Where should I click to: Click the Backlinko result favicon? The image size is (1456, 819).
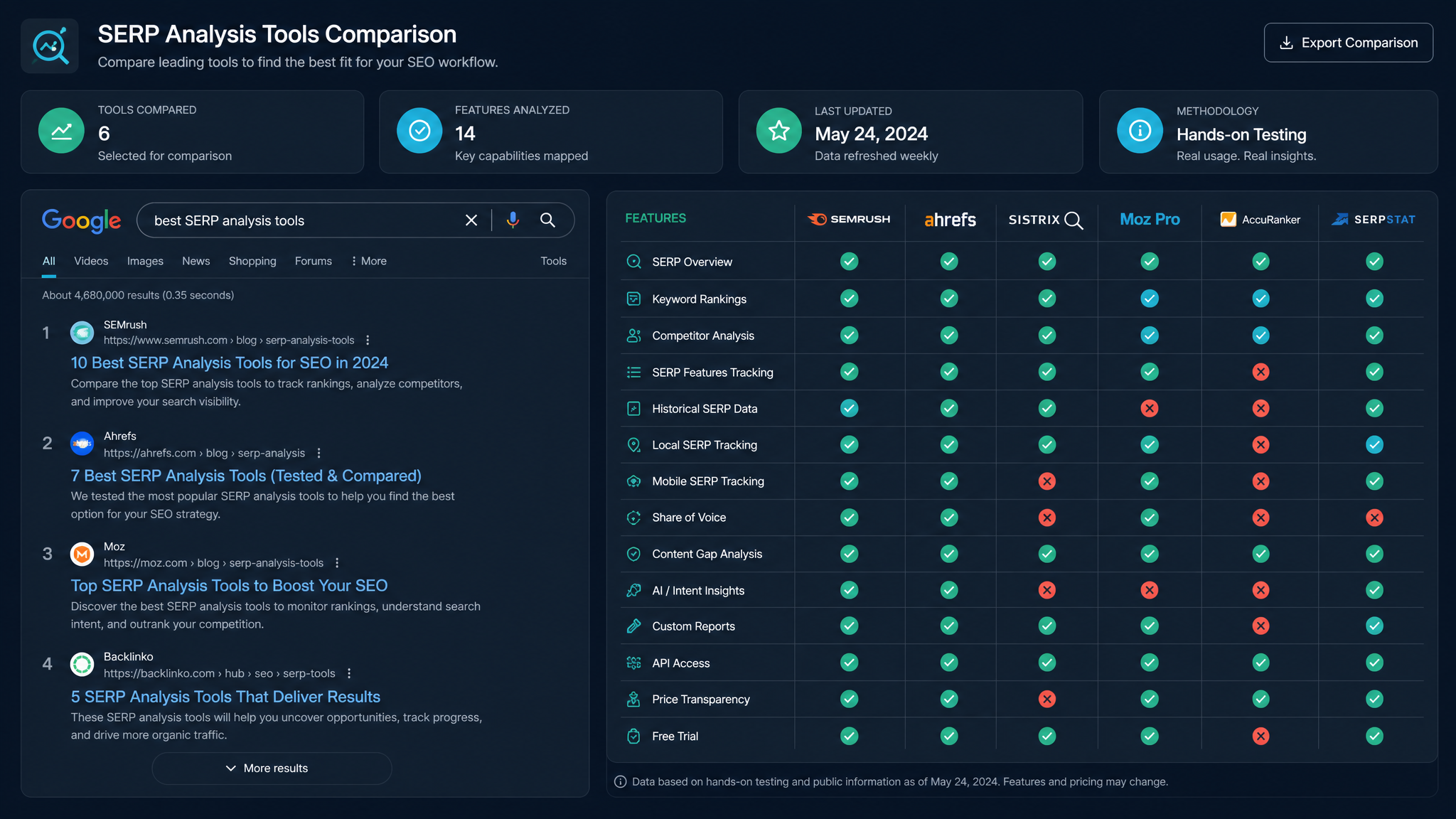click(x=82, y=664)
